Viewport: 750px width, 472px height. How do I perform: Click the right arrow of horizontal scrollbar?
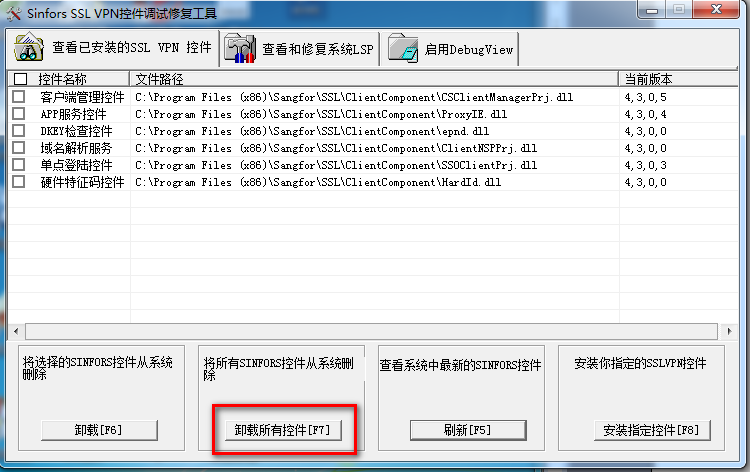pos(729,331)
